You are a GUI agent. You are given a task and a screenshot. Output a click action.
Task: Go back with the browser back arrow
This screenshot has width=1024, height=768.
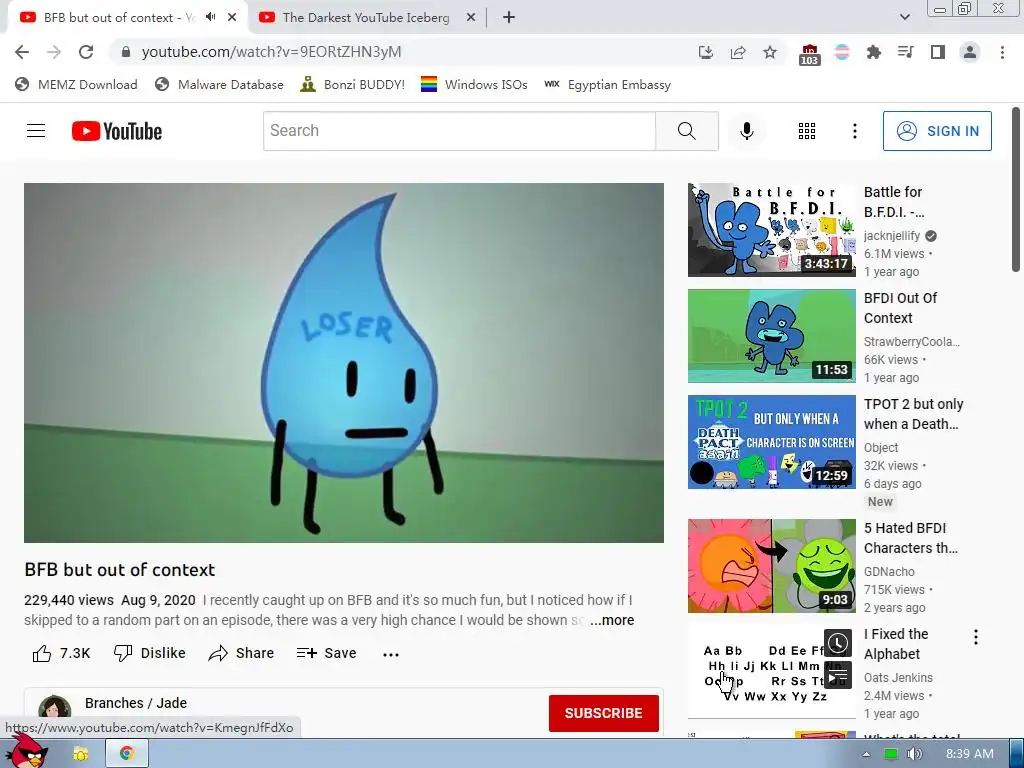(x=22, y=52)
